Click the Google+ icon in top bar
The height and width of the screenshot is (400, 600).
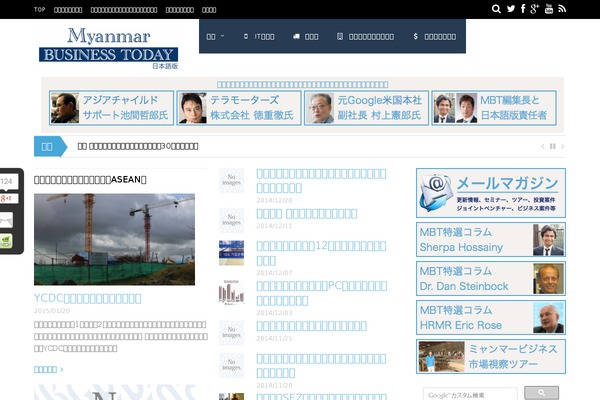535,9
